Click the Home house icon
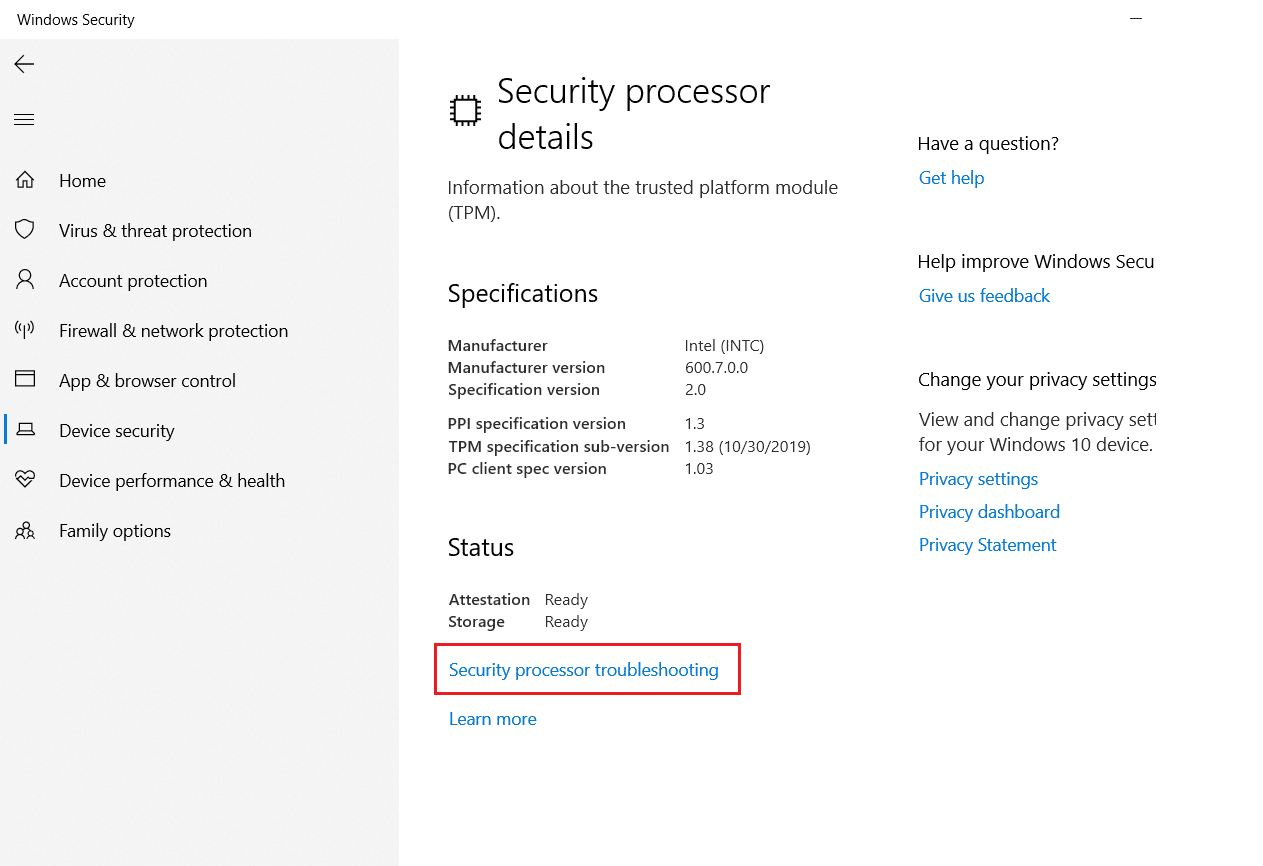Screen dimensions: 1263x866 point(25,180)
